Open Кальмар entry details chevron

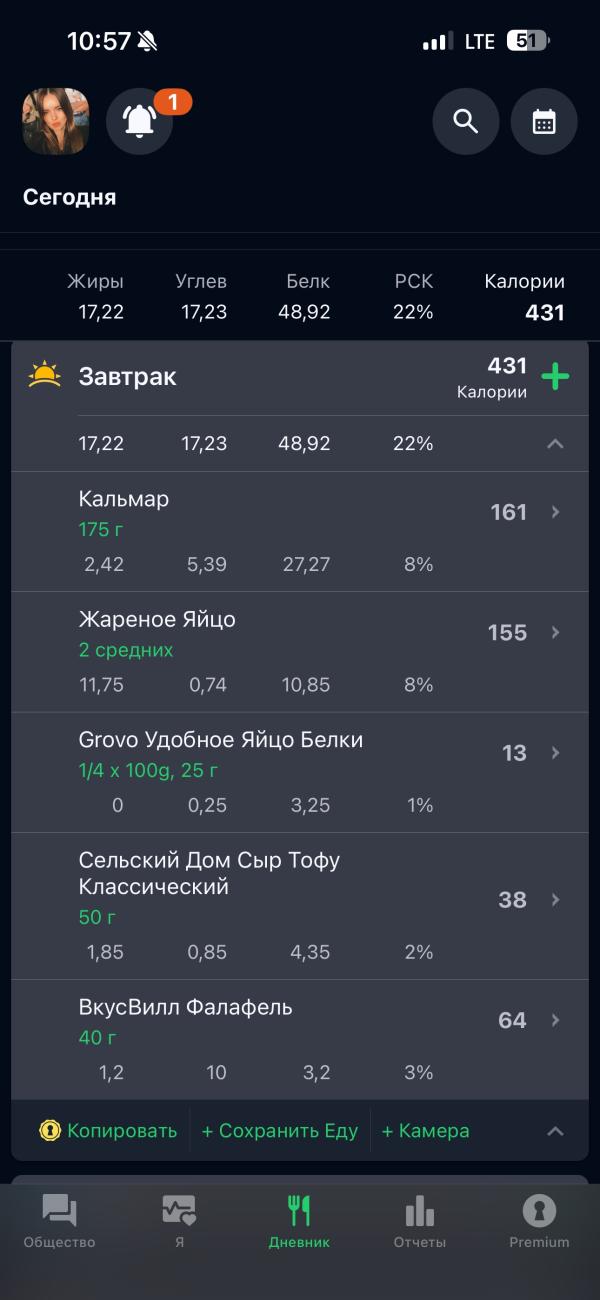(x=556, y=512)
